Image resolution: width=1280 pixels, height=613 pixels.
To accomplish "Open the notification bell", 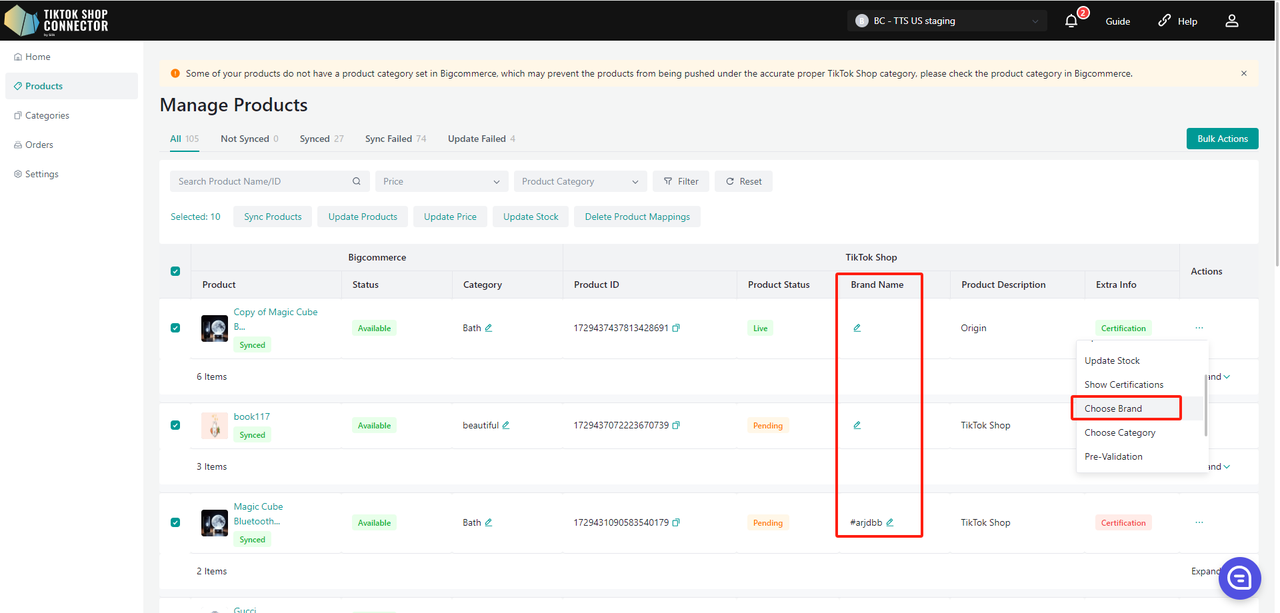I will [1072, 21].
